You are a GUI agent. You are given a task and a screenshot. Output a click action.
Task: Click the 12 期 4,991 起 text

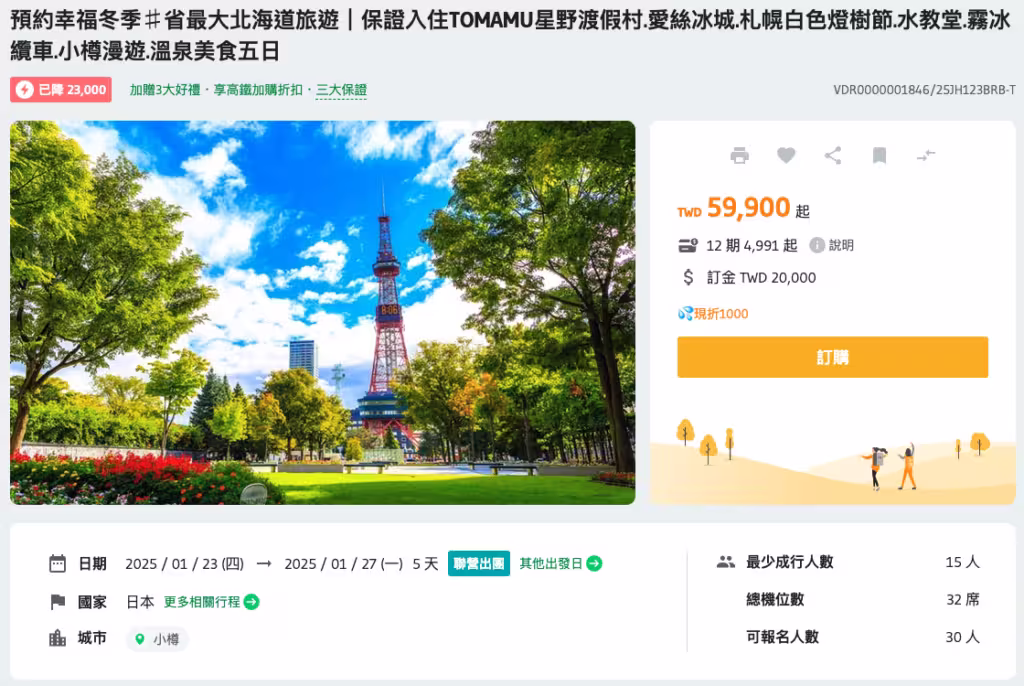point(752,246)
